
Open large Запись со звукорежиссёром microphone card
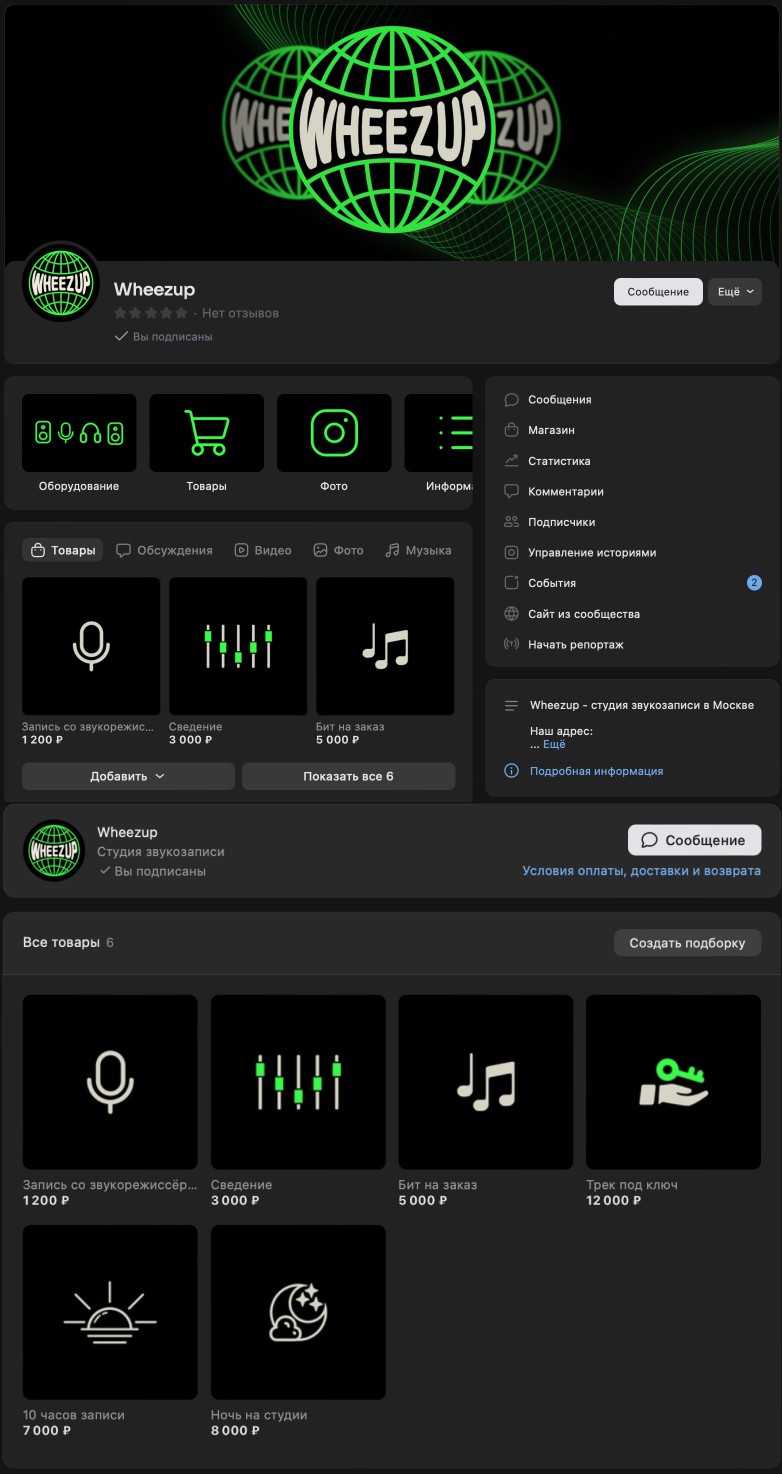pyautogui.click(x=110, y=1082)
